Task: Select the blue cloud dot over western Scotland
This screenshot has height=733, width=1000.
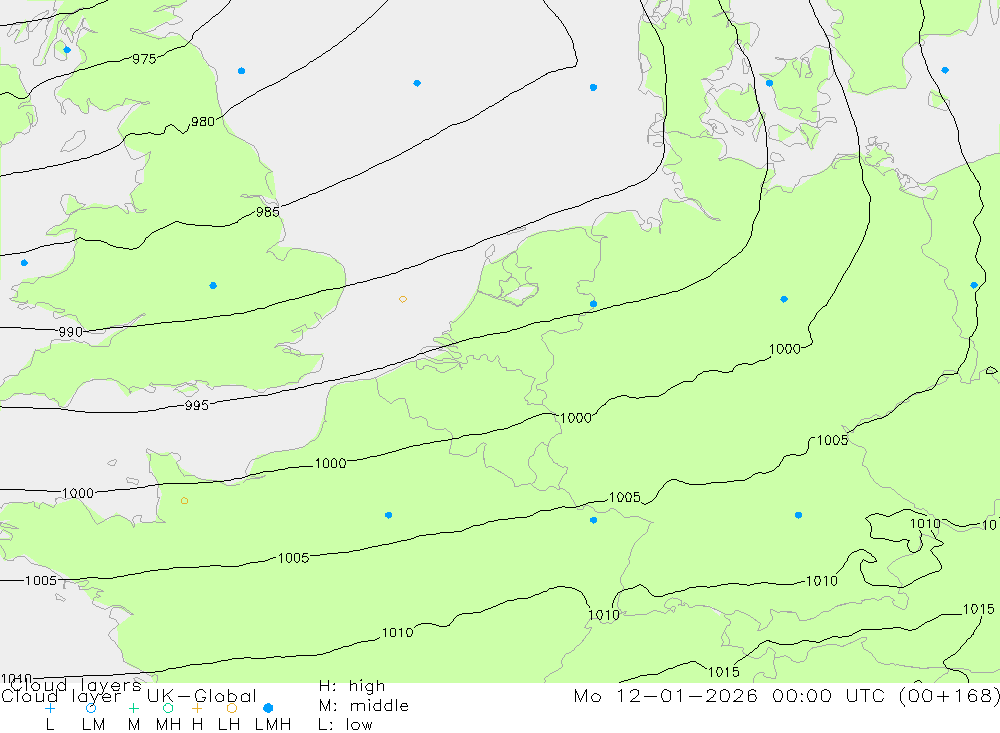Action: click(x=67, y=50)
